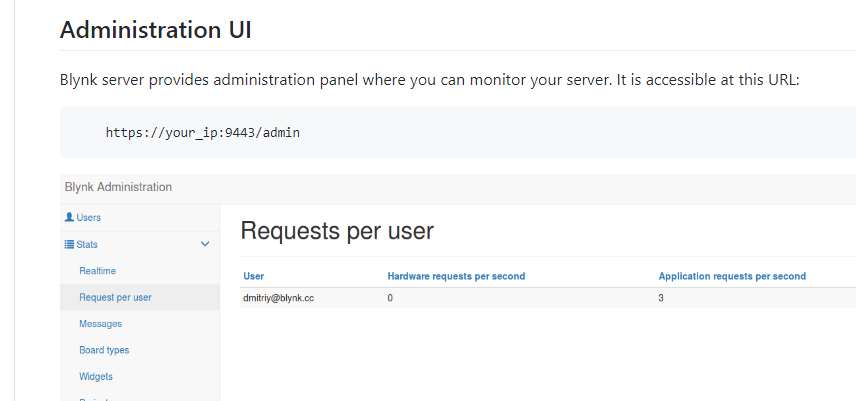Open the Widgets stats page
The width and height of the screenshot is (856, 401).
[96, 376]
